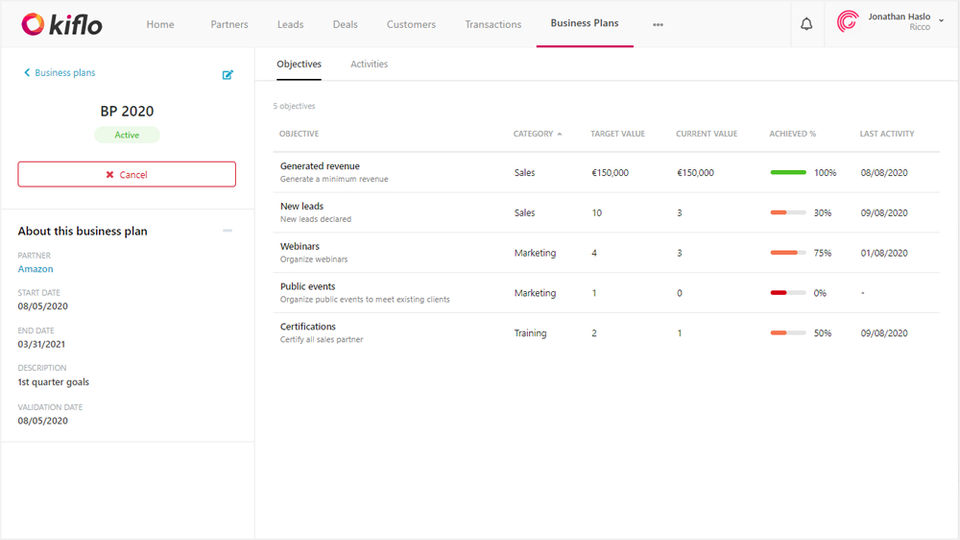Image resolution: width=960 pixels, height=540 pixels.
Task: Open the more options ellipsis menu
Action: click(657, 25)
